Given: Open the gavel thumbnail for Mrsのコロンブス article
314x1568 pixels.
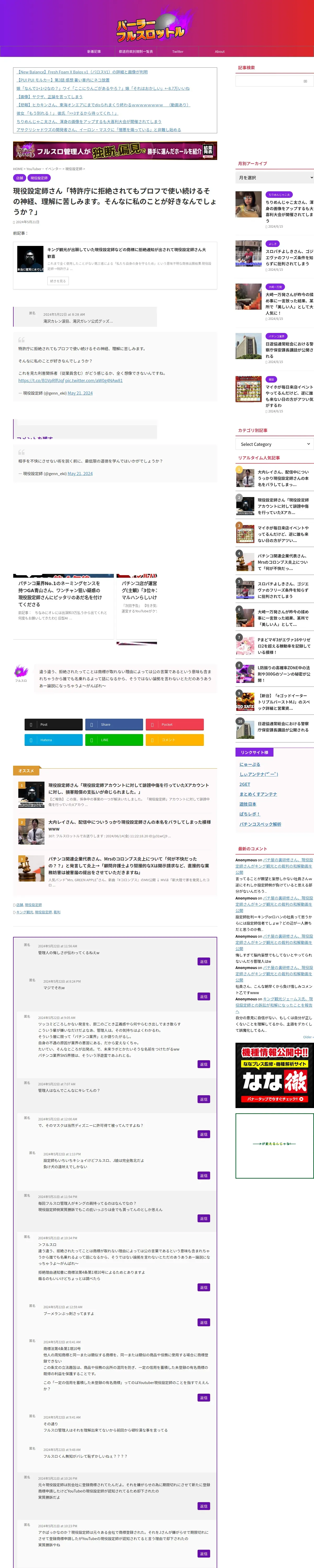Looking at the screenshot, I should click(31, 869).
